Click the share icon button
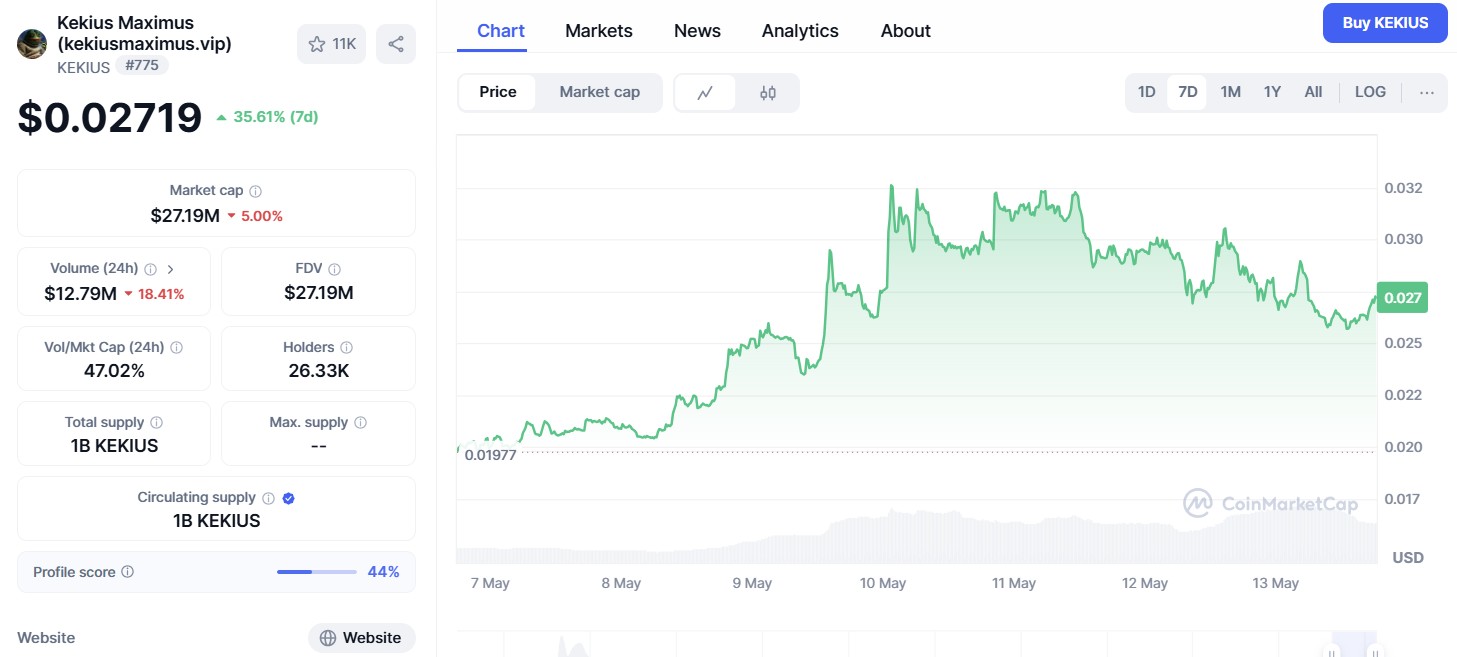1457x657 pixels. coord(395,44)
